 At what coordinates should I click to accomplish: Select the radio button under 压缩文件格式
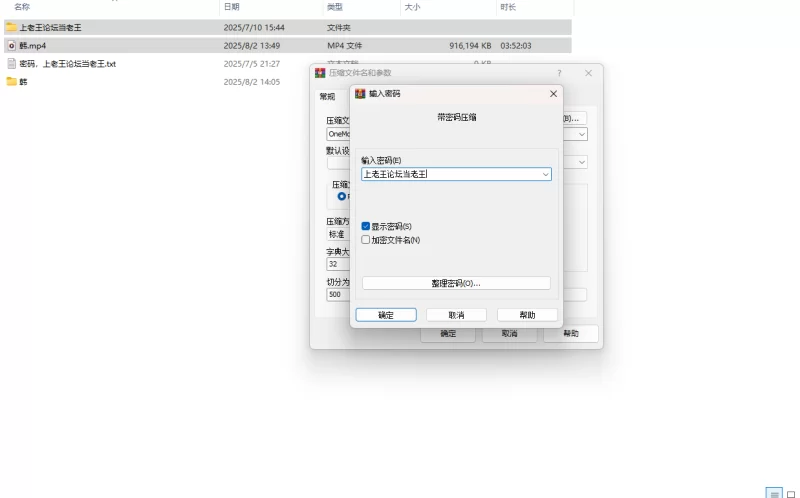tap(341, 196)
